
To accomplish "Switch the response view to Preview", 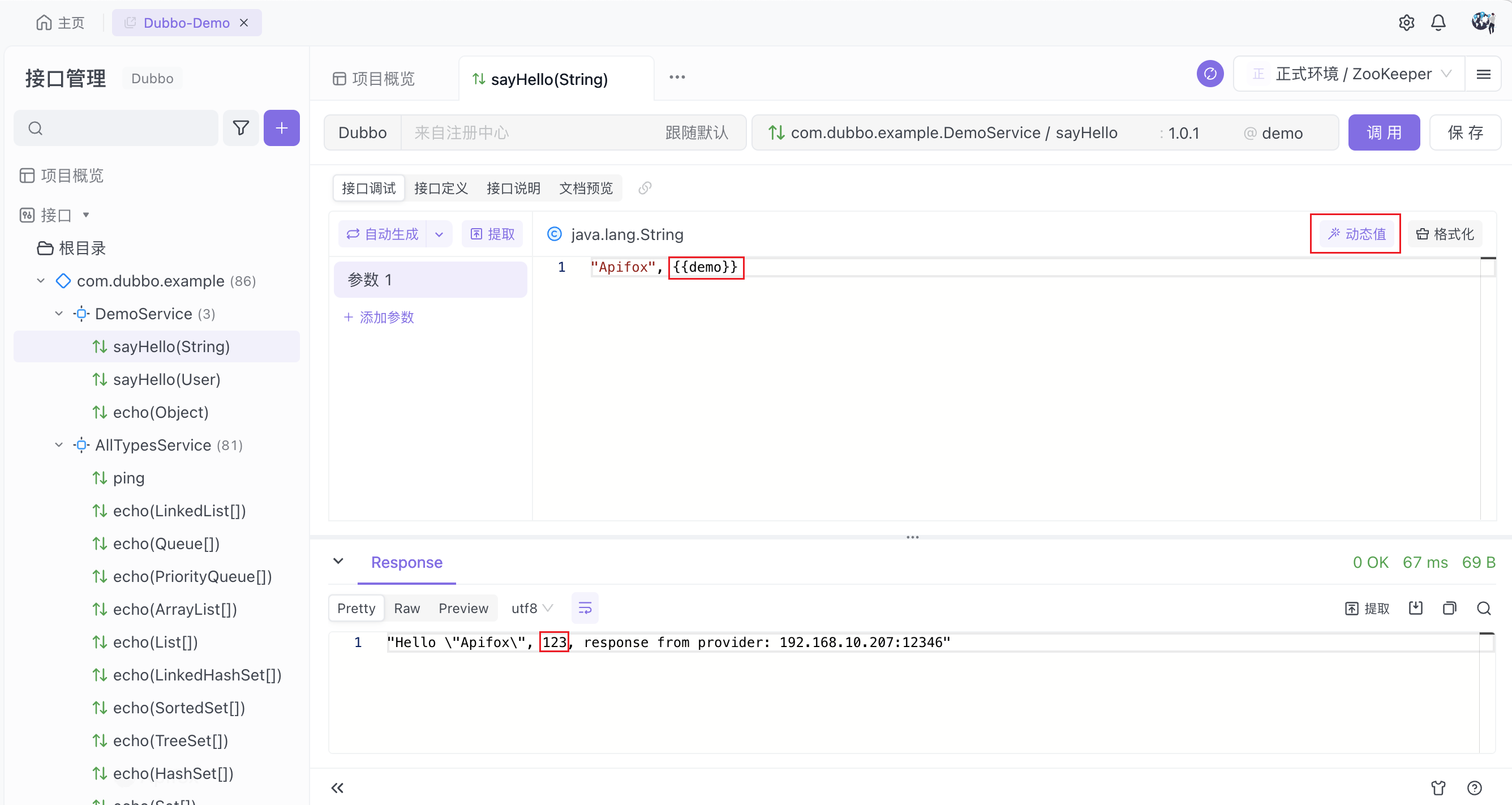I will point(463,609).
